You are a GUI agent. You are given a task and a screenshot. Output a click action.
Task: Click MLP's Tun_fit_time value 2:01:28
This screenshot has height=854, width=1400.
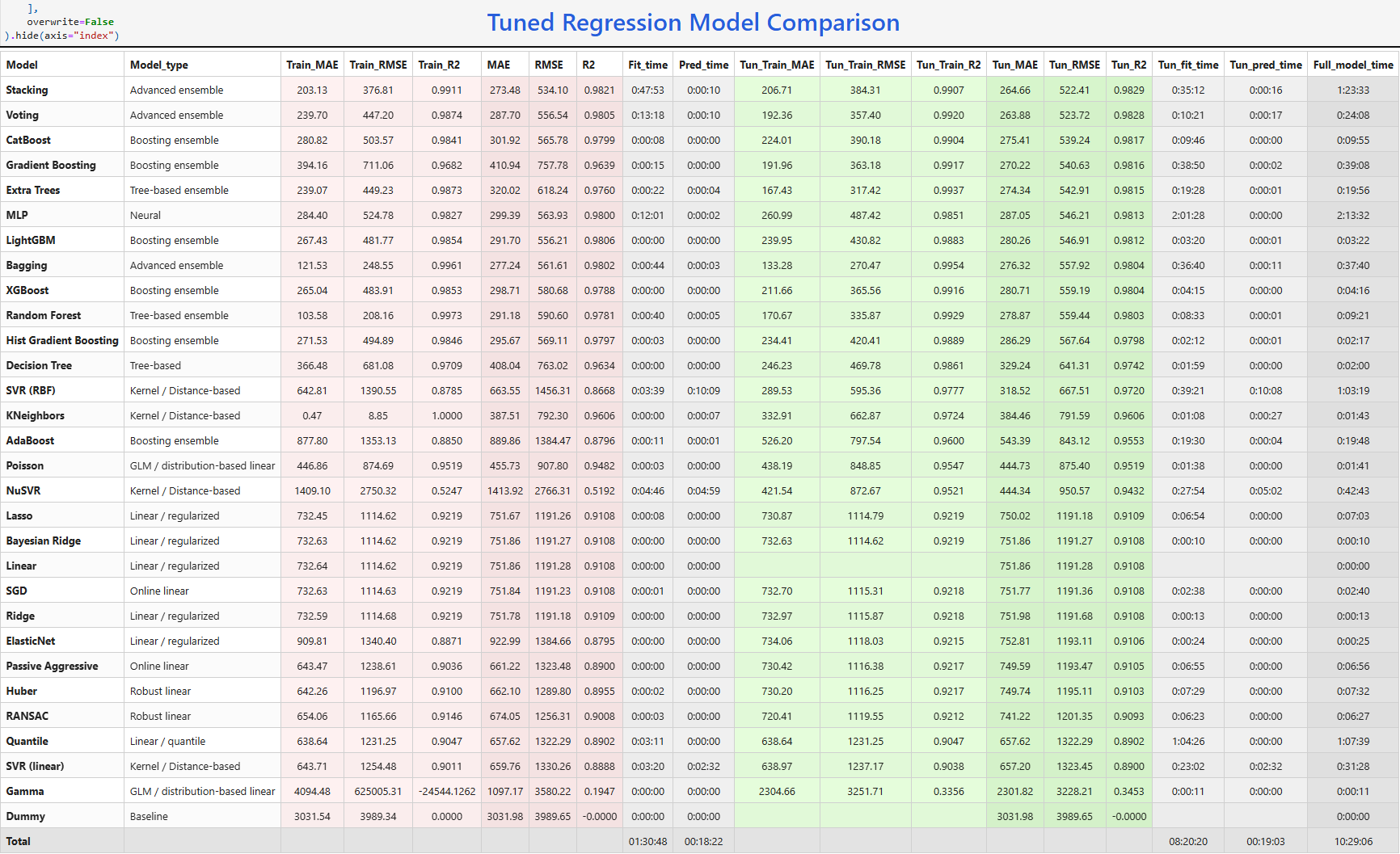point(1188,215)
